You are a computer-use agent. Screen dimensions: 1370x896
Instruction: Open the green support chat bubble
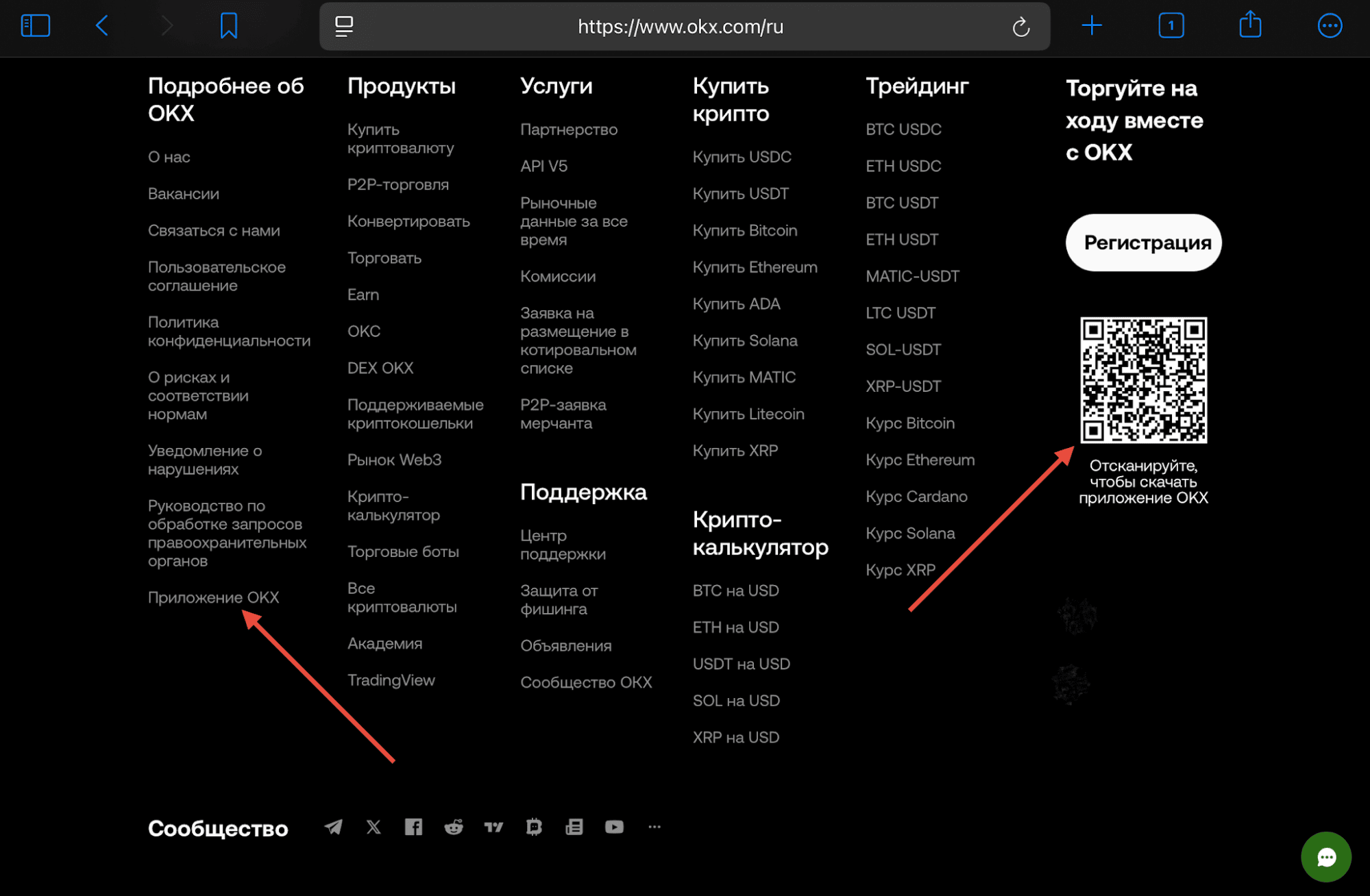(1325, 856)
